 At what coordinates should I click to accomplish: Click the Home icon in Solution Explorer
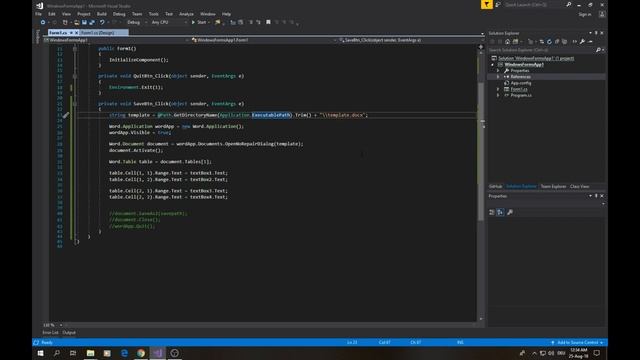[507, 42]
